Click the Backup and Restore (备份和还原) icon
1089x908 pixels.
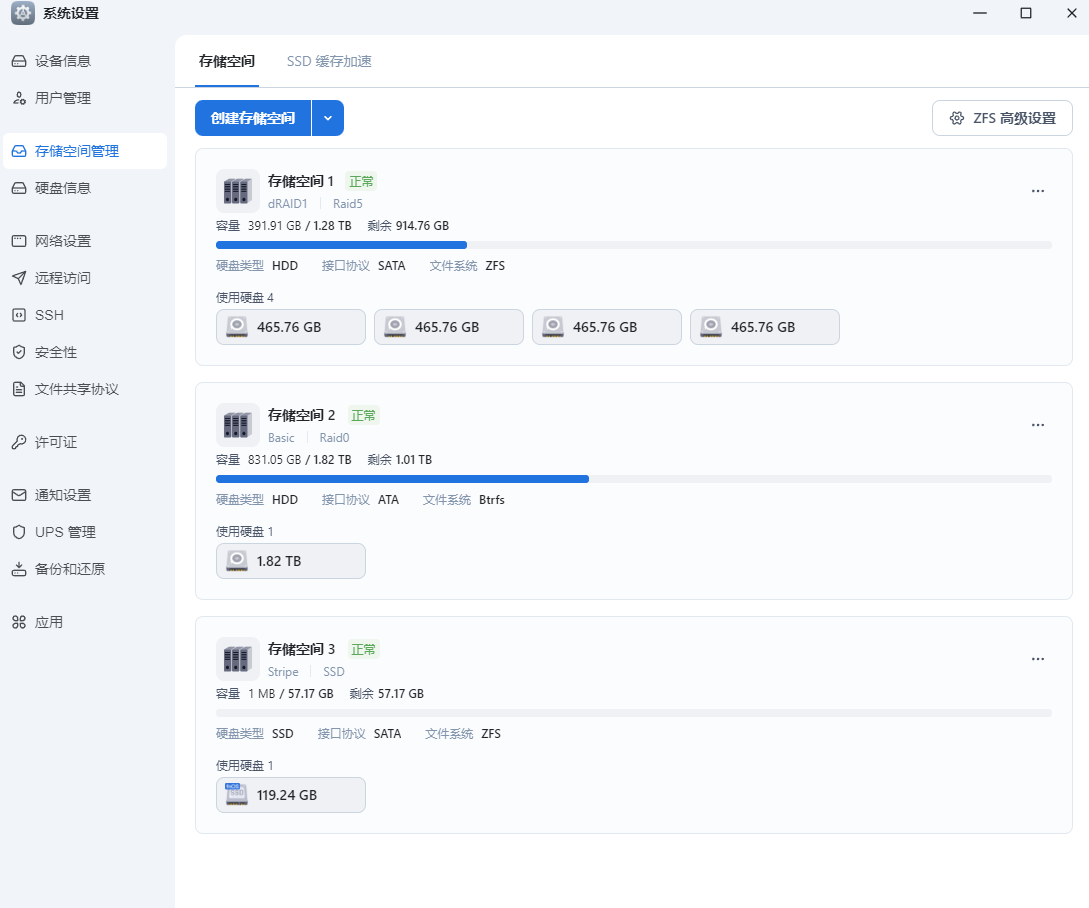click(19, 569)
